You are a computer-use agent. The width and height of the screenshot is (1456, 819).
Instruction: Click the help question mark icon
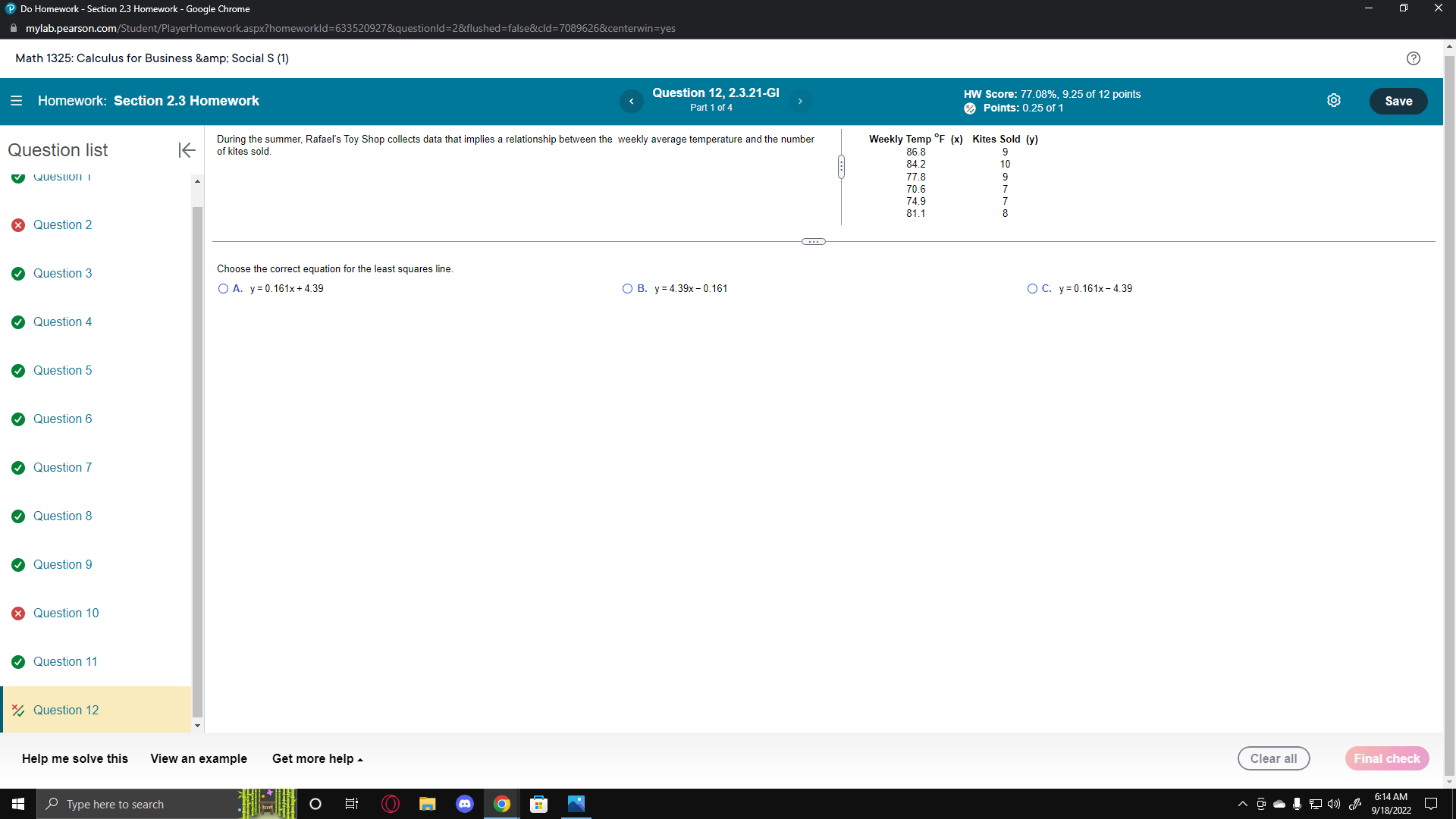click(x=1413, y=58)
